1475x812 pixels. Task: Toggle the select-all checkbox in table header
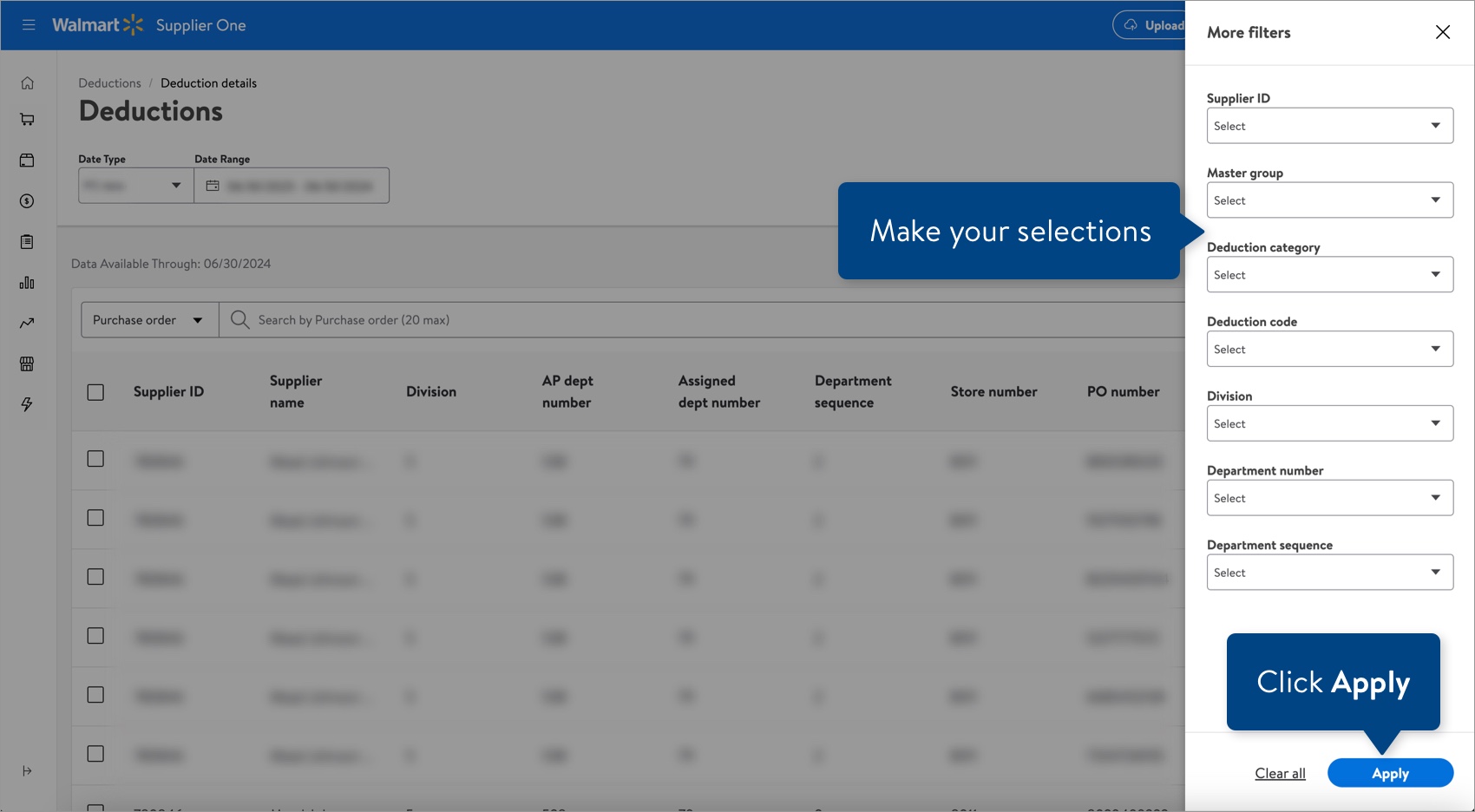coord(95,392)
